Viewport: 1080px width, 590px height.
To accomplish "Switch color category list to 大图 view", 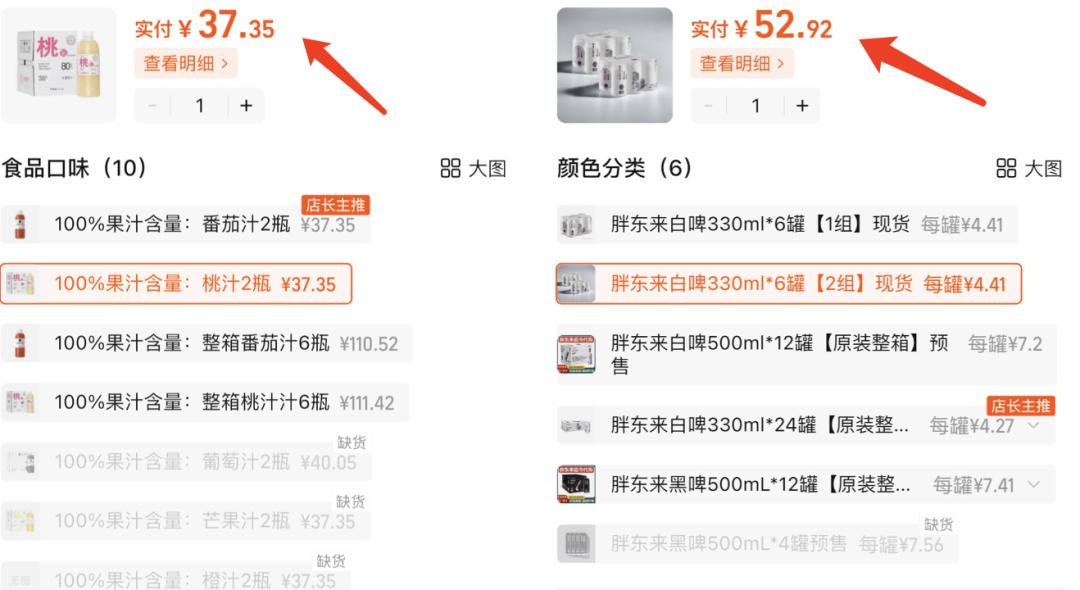I will (x=1029, y=168).
